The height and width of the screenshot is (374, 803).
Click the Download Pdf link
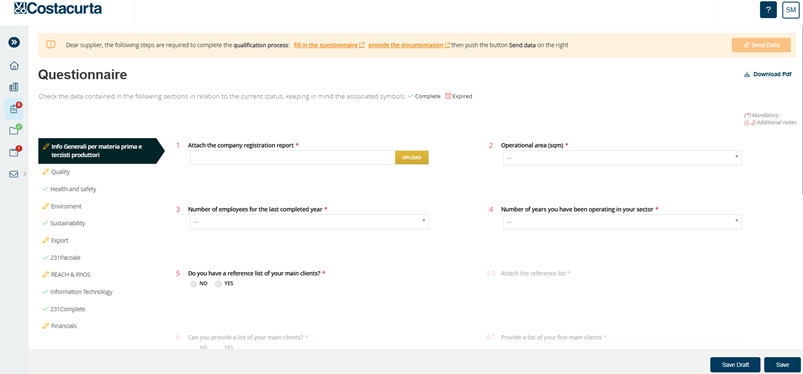point(772,74)
